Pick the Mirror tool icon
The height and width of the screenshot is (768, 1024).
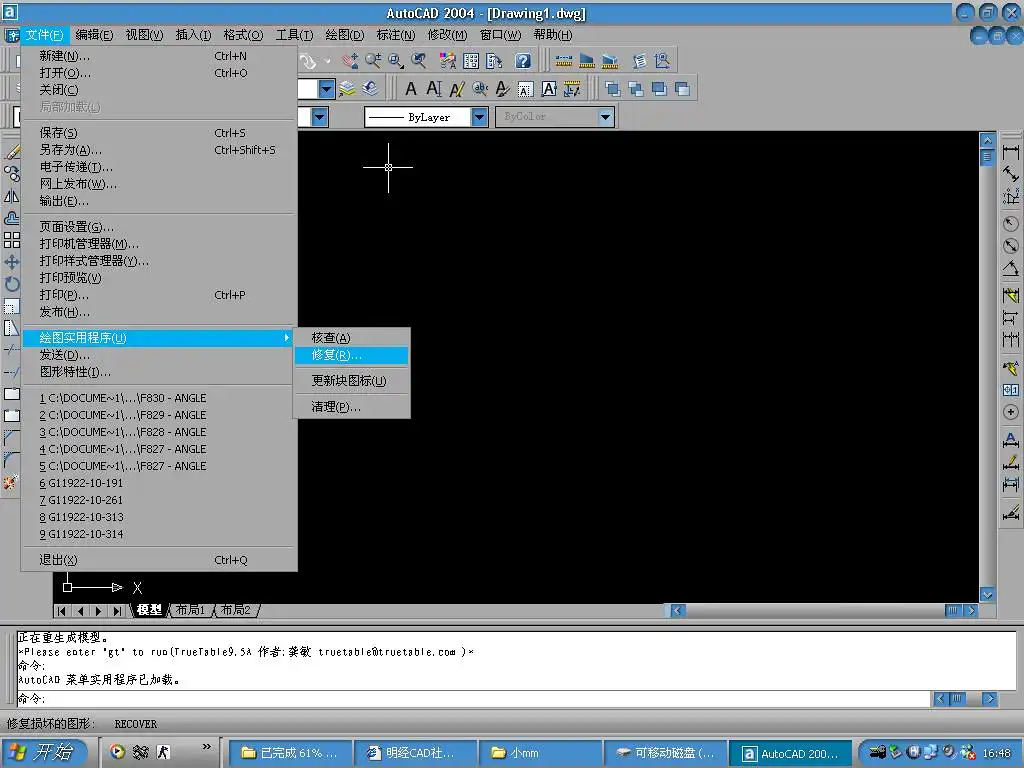coord(11,196)
